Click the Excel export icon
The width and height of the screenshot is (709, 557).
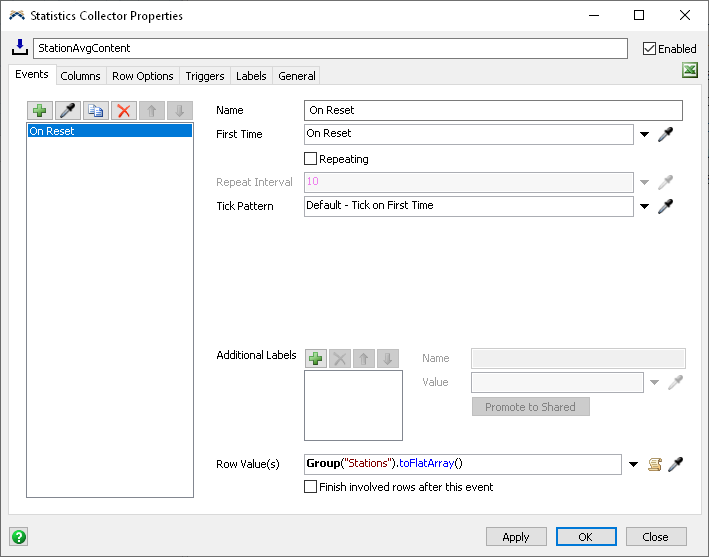(x=689, y=71)
